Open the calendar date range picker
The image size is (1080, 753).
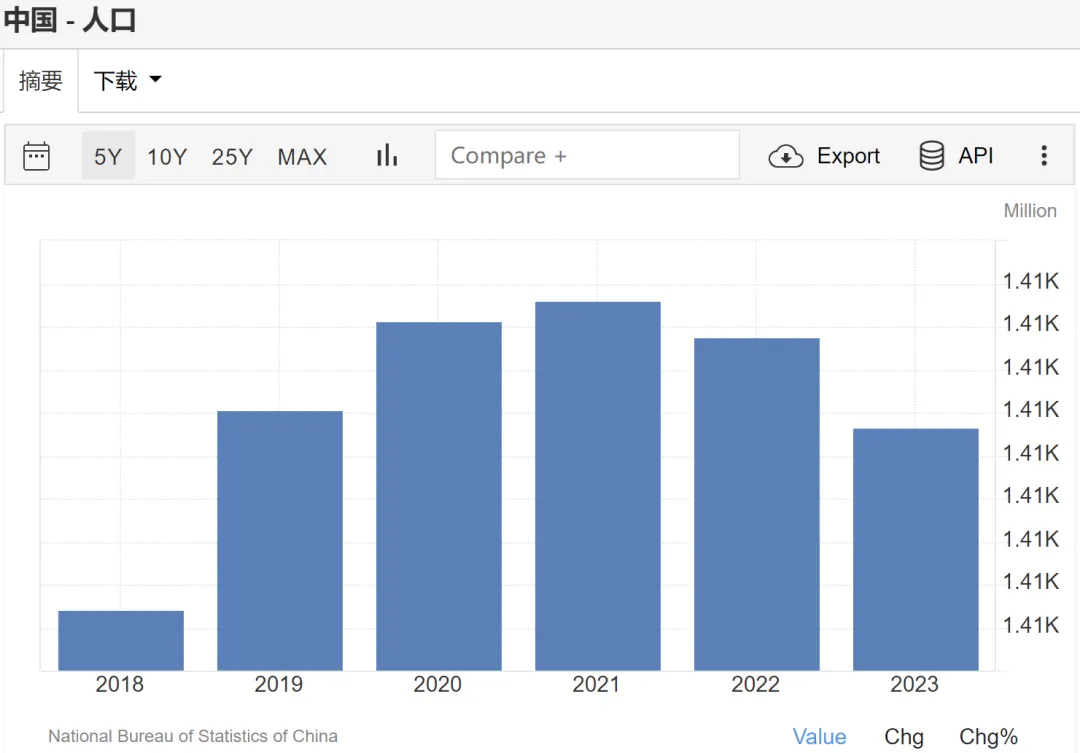(x=37, y=156)
